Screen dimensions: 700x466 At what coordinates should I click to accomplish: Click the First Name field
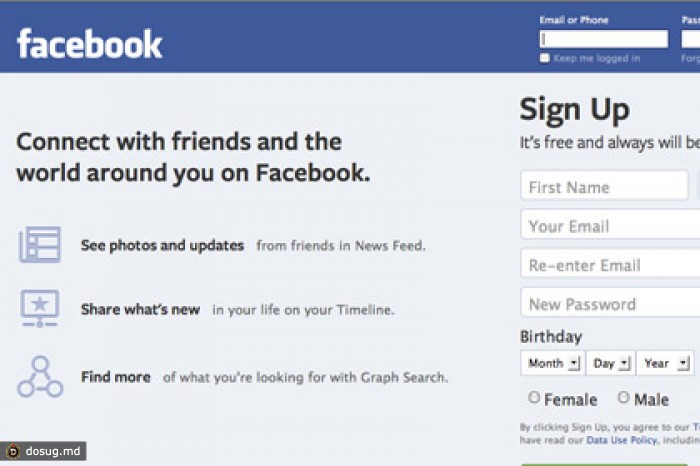604,187
